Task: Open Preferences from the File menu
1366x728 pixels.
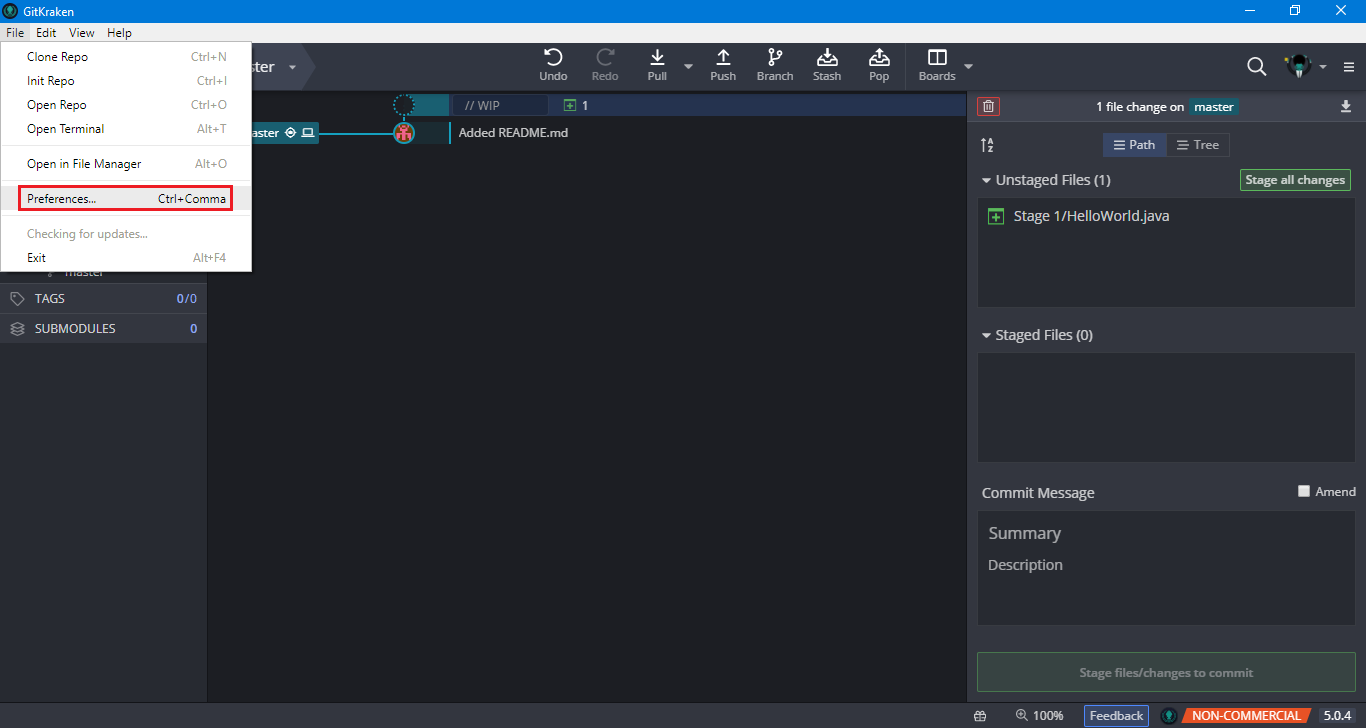Action: [x=126, y=199]
